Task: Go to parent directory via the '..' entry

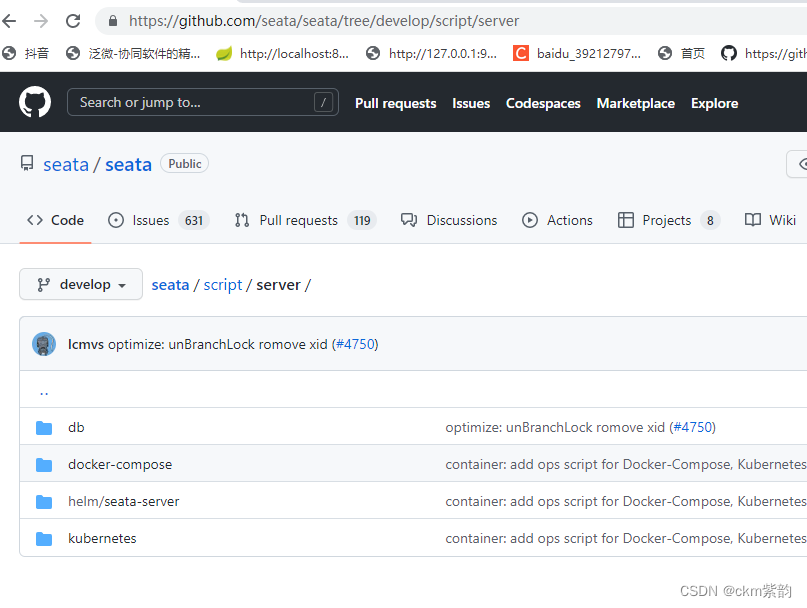Action: click(44, 390)
